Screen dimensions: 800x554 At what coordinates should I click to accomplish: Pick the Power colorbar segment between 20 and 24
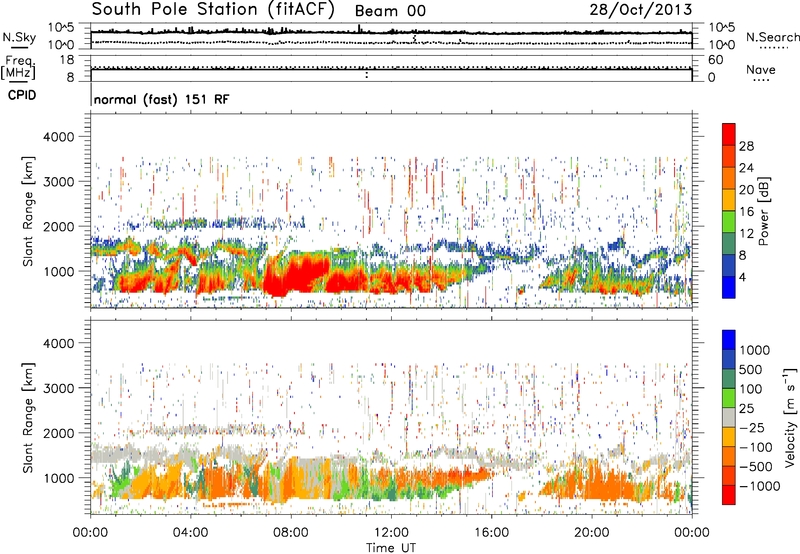point(729,178)
